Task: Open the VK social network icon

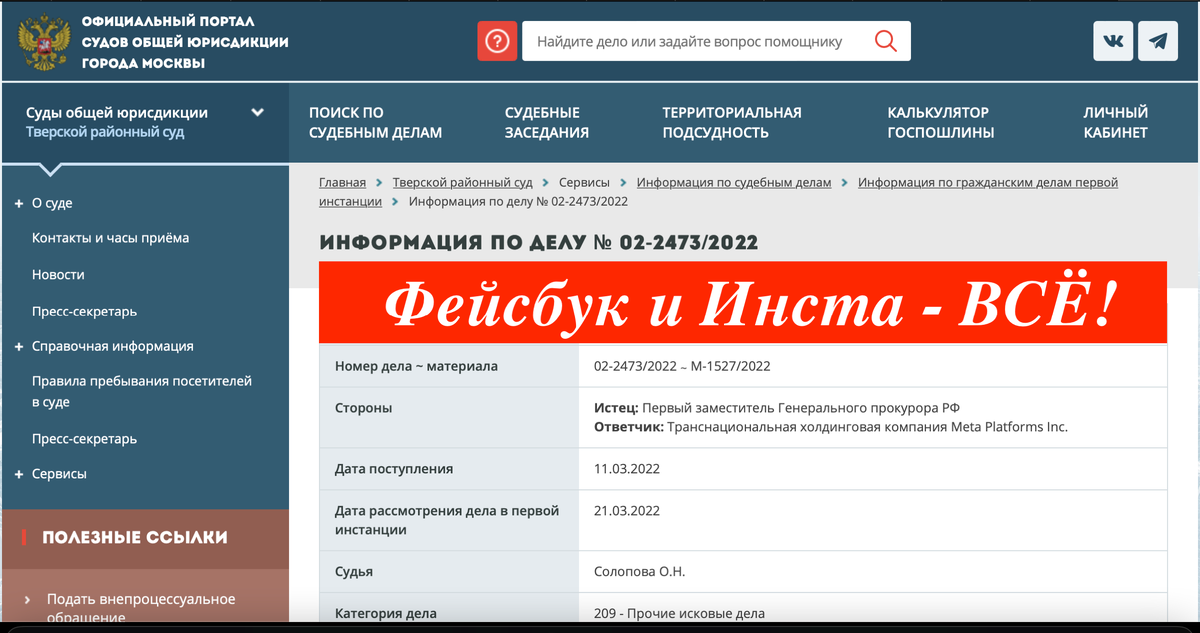Action: pos(1113,41)
